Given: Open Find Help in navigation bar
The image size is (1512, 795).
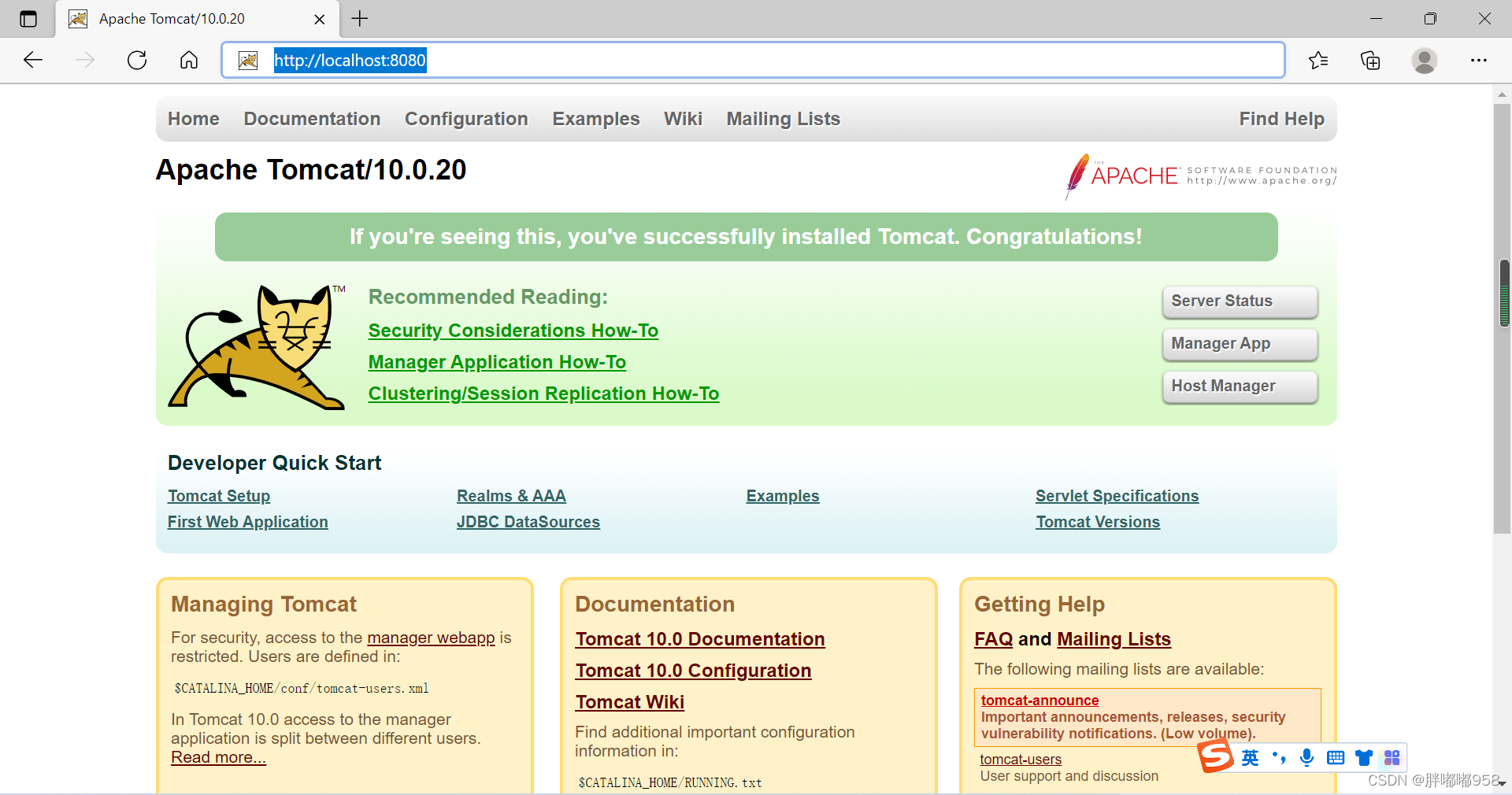Looking at the screenshot, I should [x=1282, y=119].
